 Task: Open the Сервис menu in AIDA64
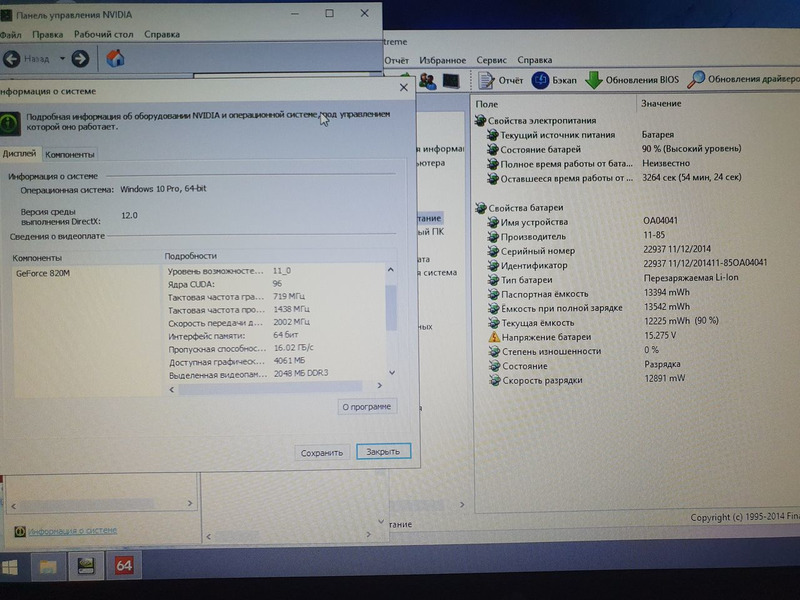[x=491, y=60]
